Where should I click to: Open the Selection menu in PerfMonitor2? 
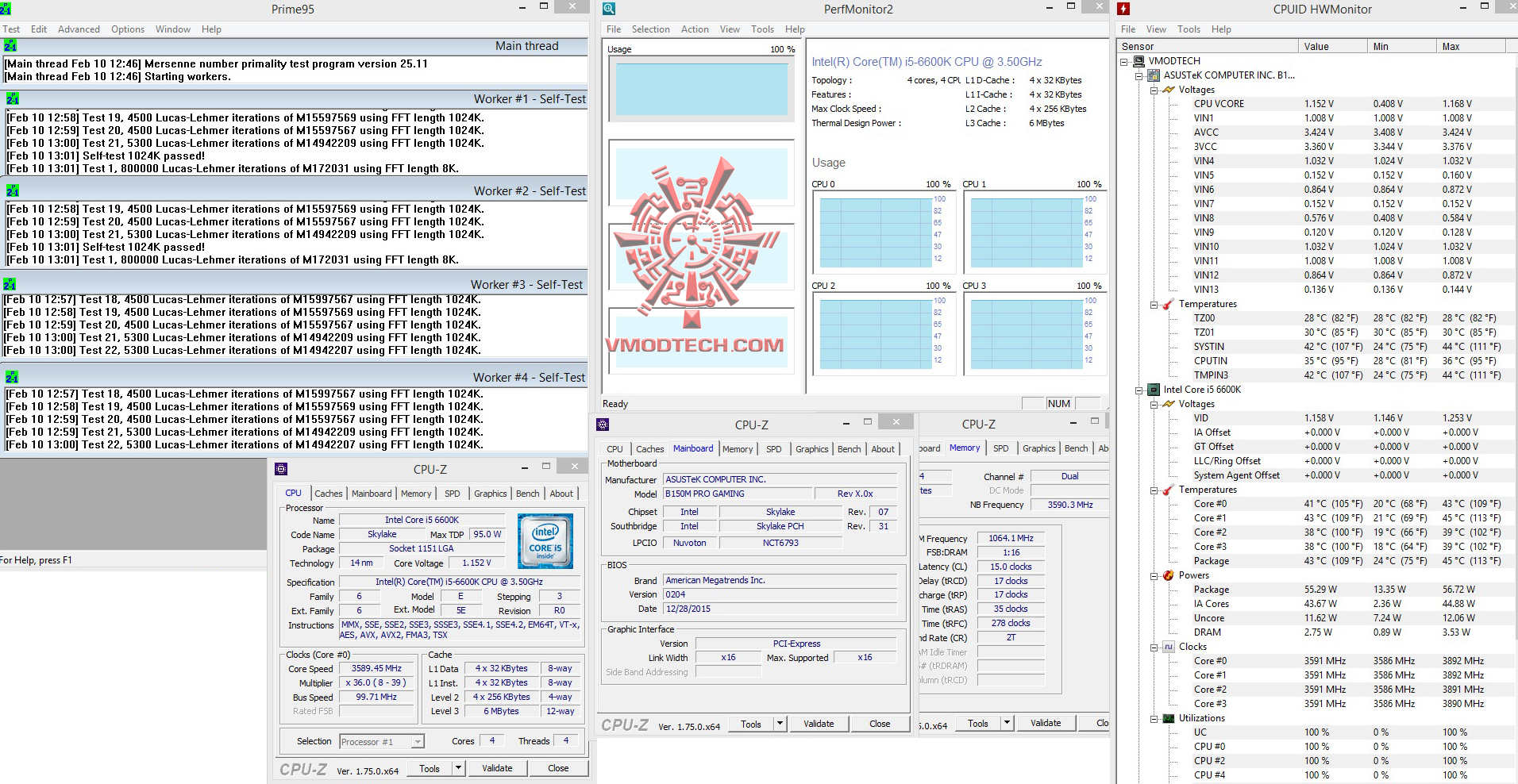651,29
